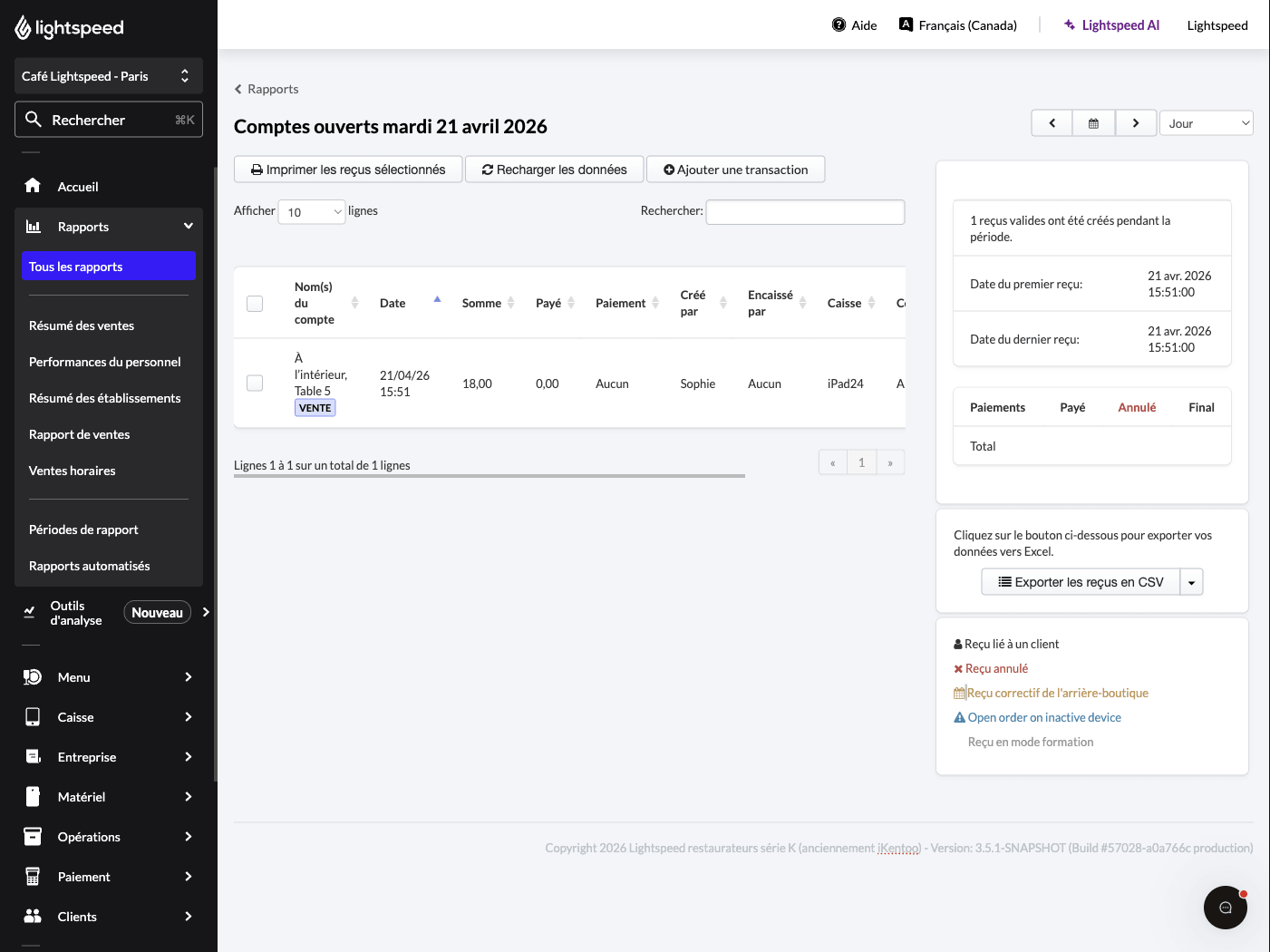Collapse the Rapports section chevron

click(x=189, y=226)
